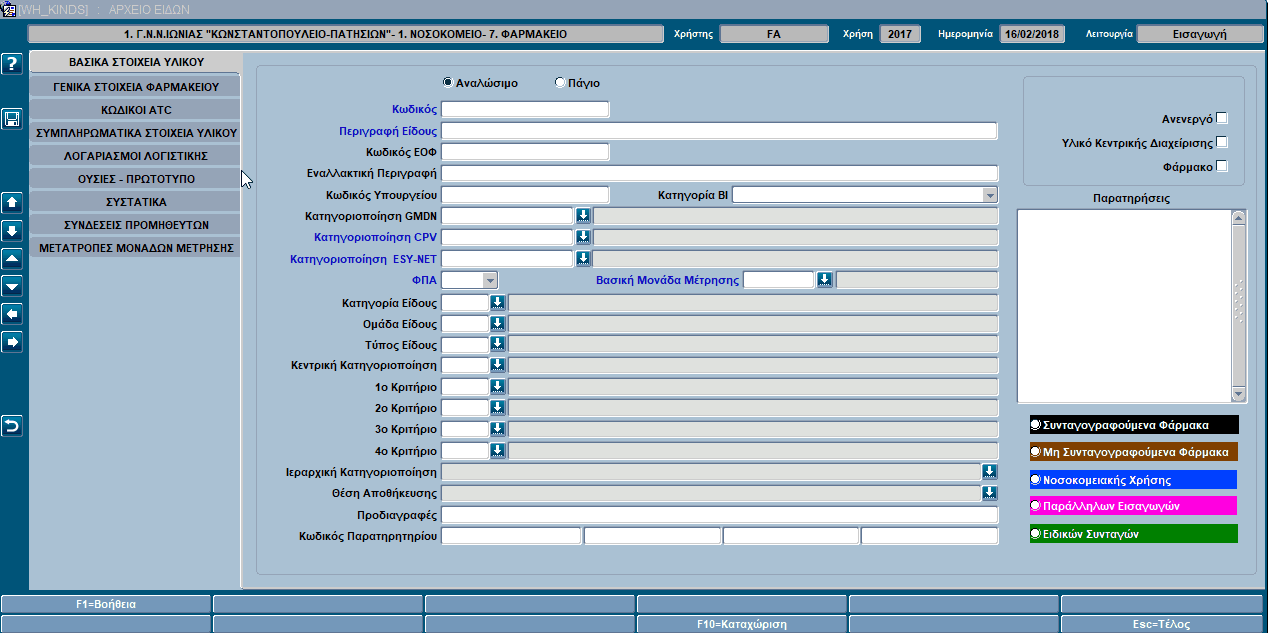Expand the ΦΠΑ dropdown
Image resolution: width=1272 pixels, height=633 pixels.
pyautogui.click(x=489, y=280)
